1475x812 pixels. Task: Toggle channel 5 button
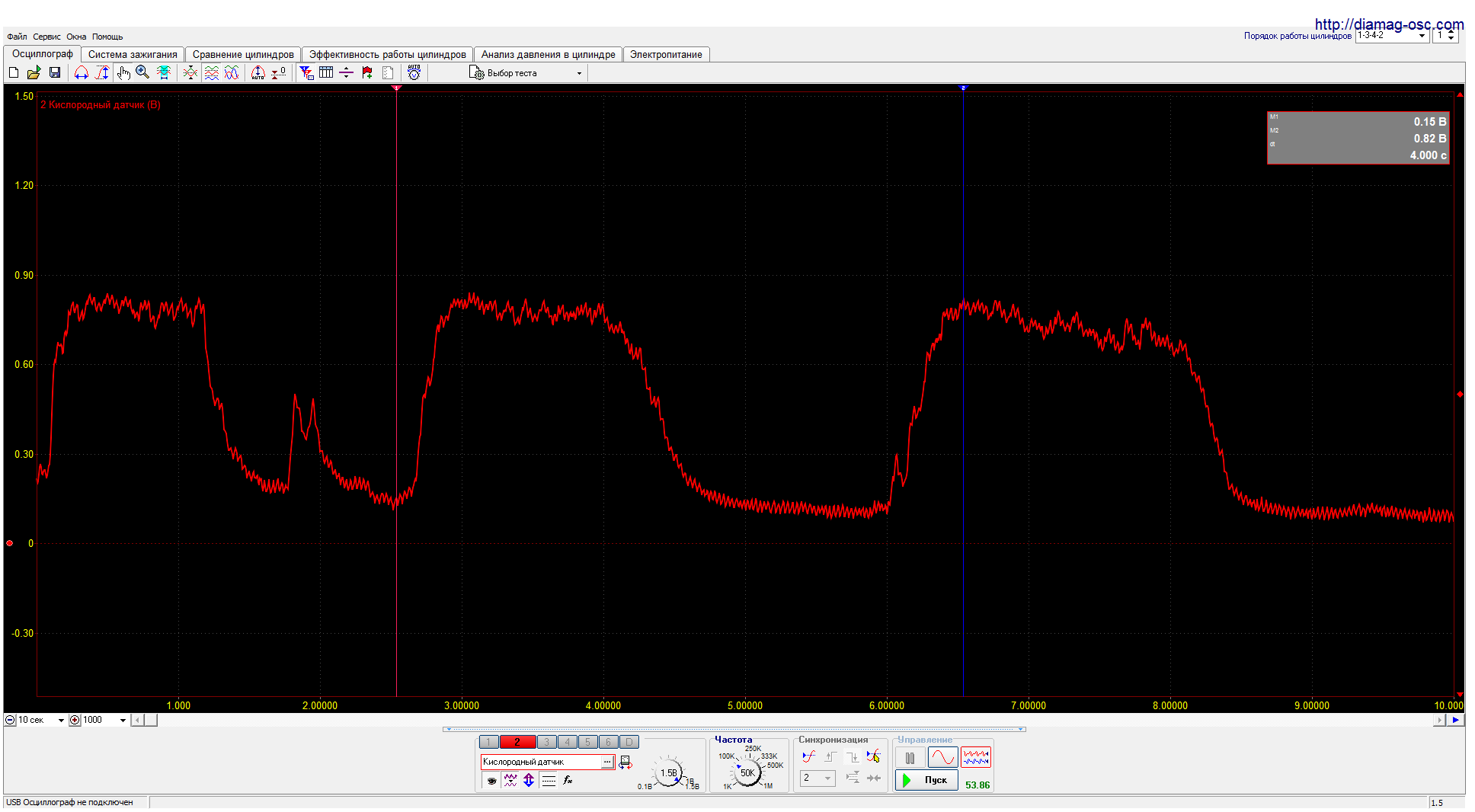(587, 742)
